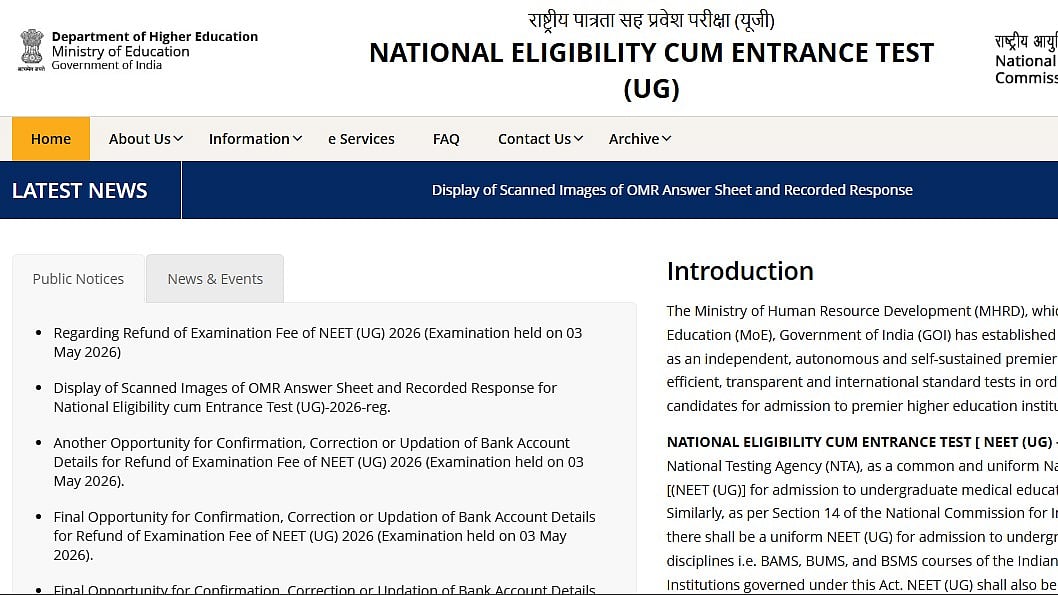Screen dimensions: 1058x595
Task: Open the Another Opportunity for Confirmation notice
Action: click(x=318, y=462)
